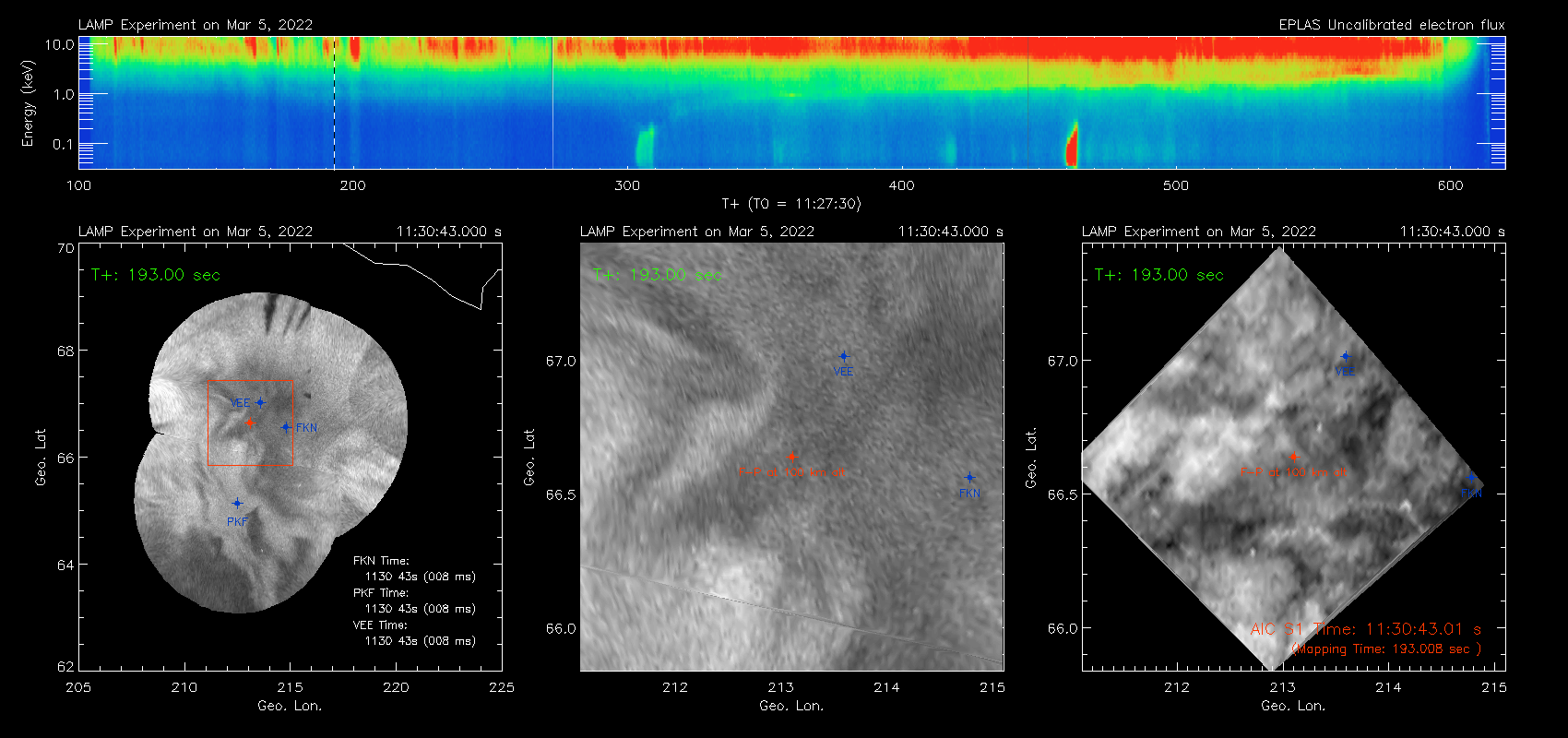Click the FKN Time: label in the left map legend

381,561
